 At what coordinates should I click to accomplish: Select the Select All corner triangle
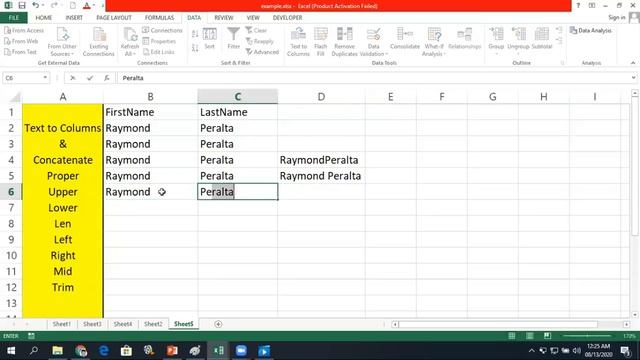pos(15,97)
